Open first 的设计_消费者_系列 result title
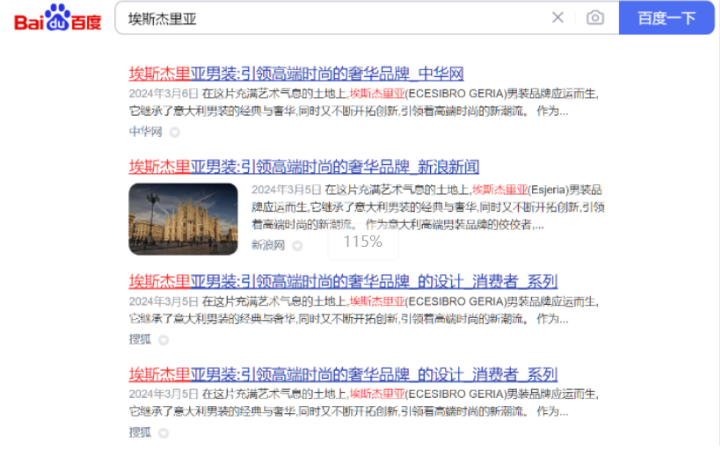 tap(343, 281)
